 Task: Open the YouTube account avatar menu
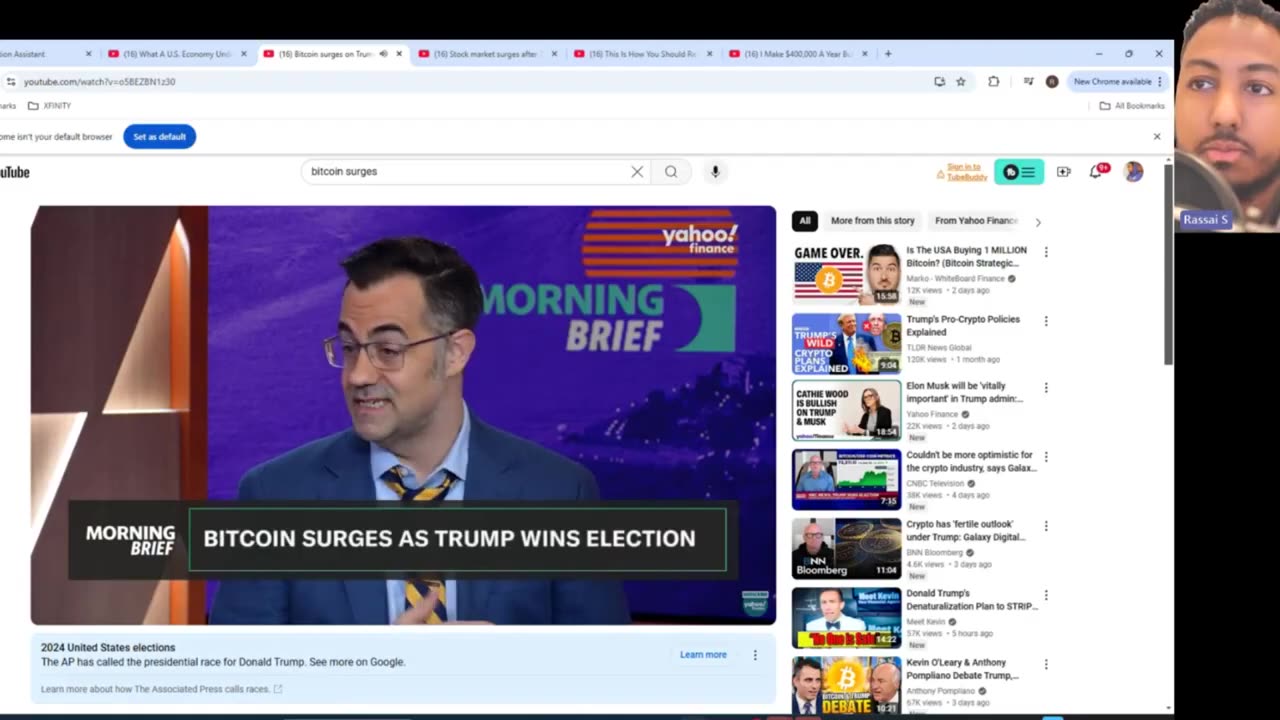pos(1133,172)
